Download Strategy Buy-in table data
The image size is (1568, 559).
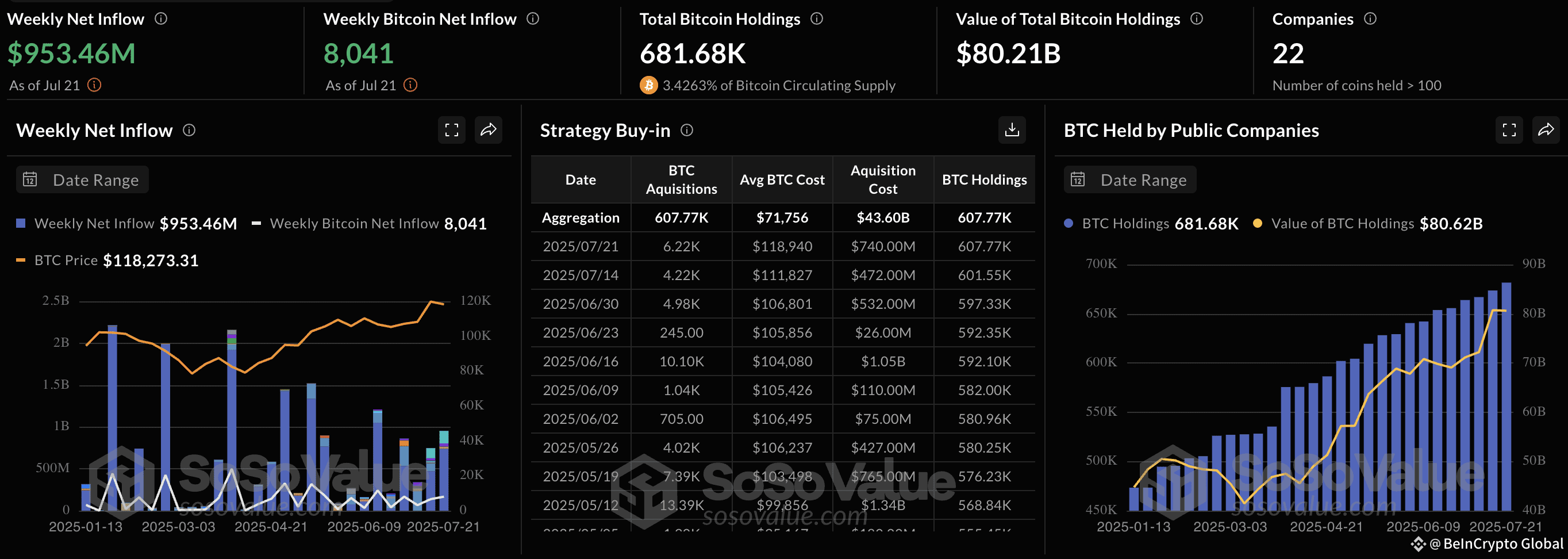(1012, 130)
